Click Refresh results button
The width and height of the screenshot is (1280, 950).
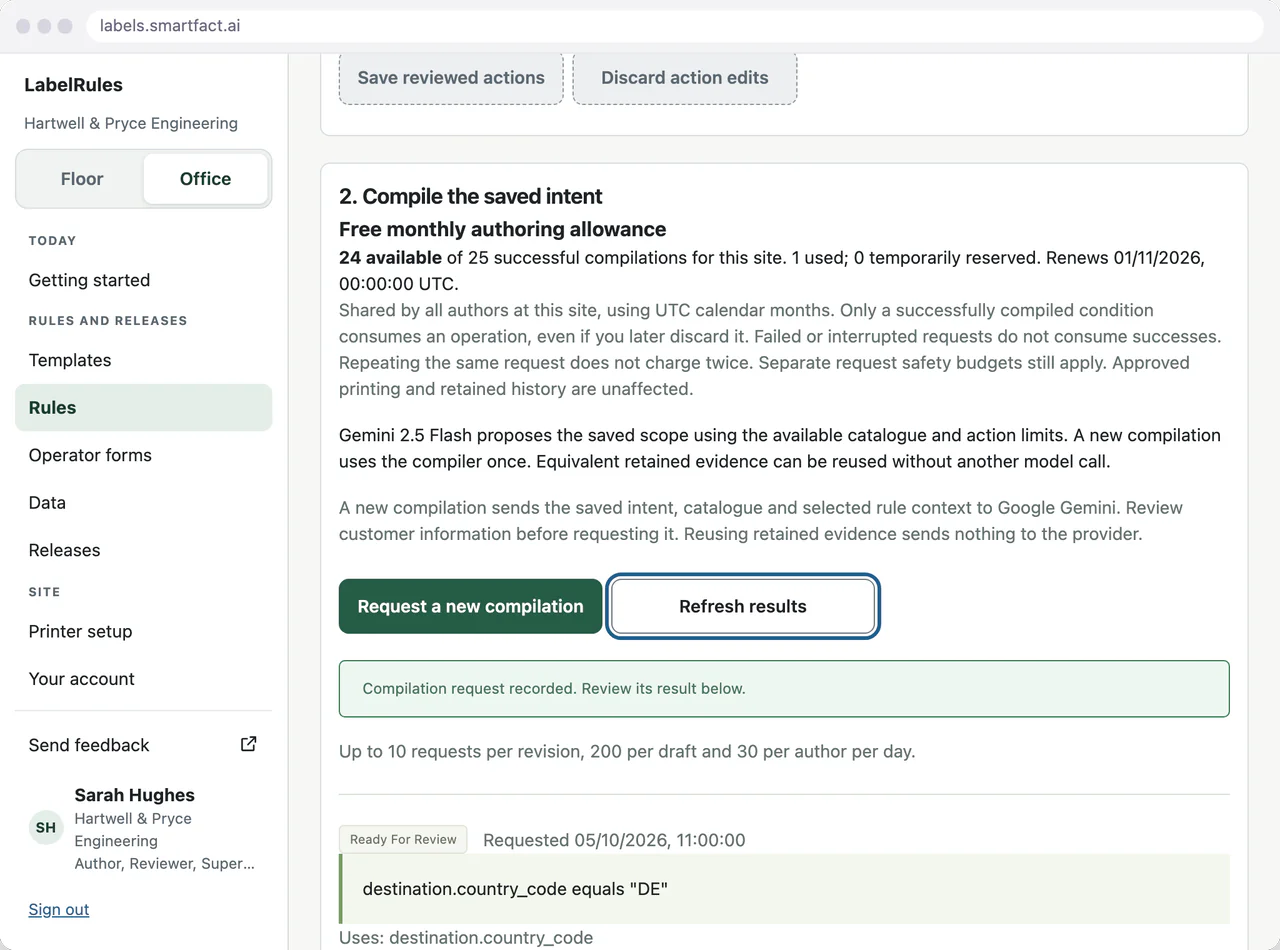click(x=743, y=606)
